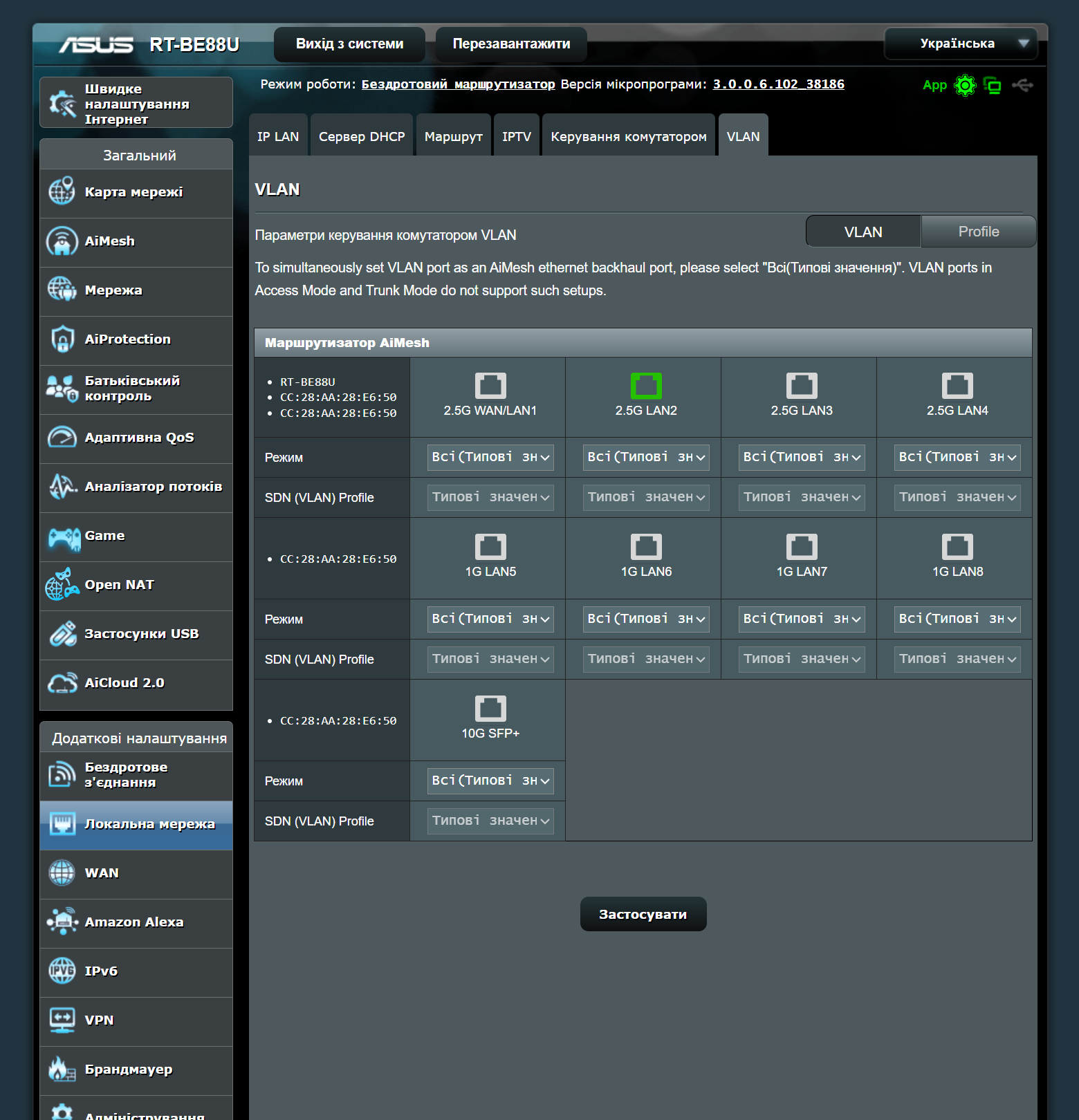Switch the view toggle to VLAN
Image resolution: width=1079 pixels, height=1120 pixels.
coord(863,232)
